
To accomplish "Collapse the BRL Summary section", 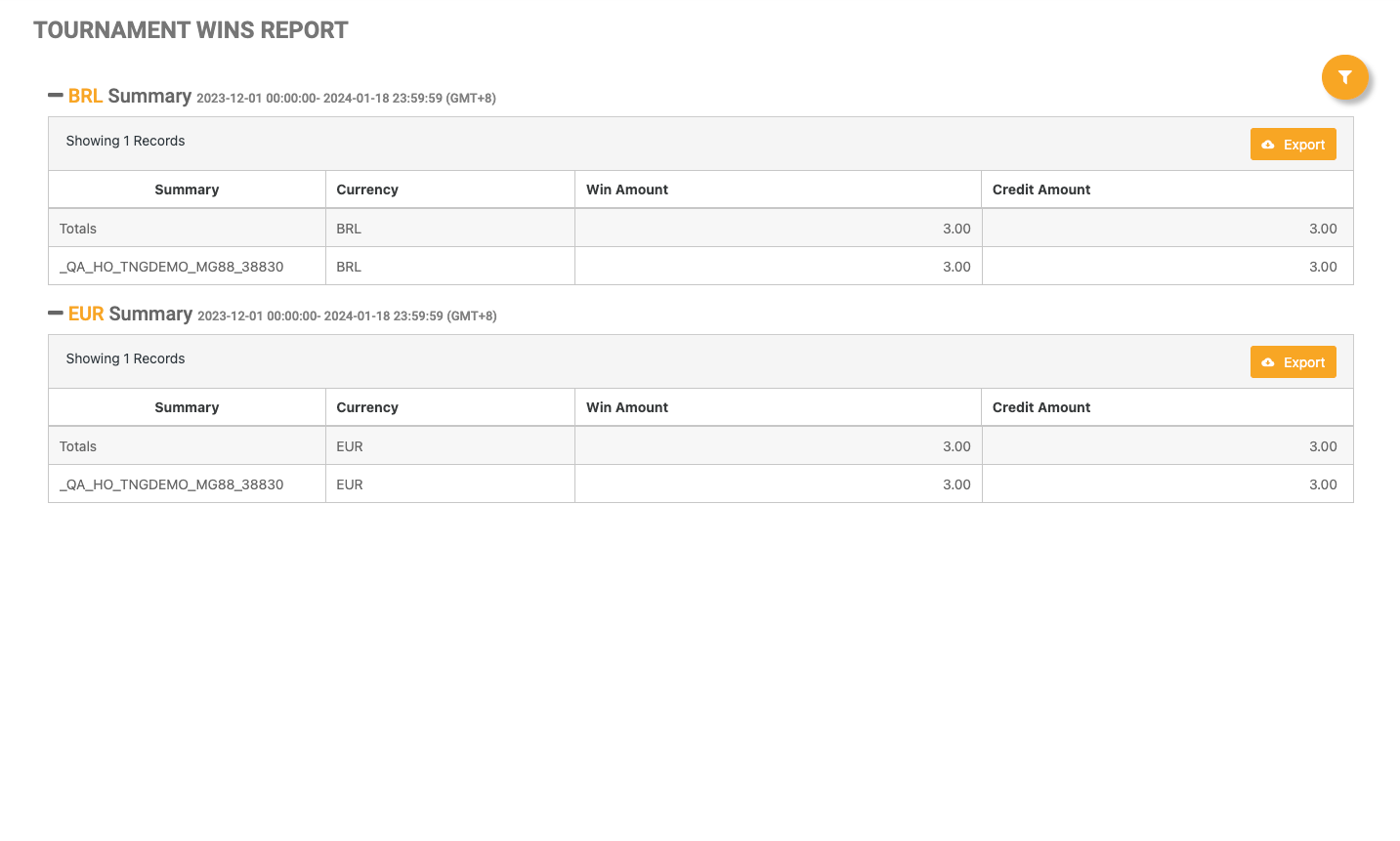I will [56, 96].
